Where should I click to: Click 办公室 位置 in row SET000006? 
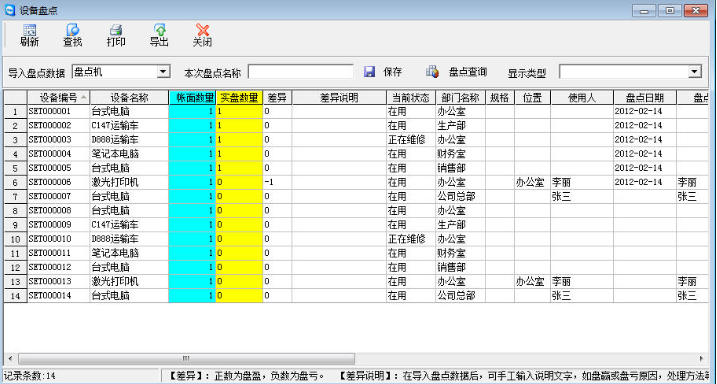pyautogui.click(x=530, y=182)
